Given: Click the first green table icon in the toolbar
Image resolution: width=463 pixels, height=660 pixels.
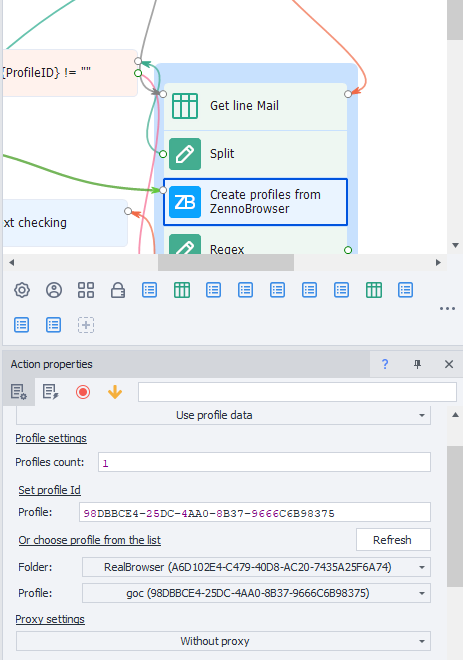Looking at the screenshot, I should (x=182, y=290).
